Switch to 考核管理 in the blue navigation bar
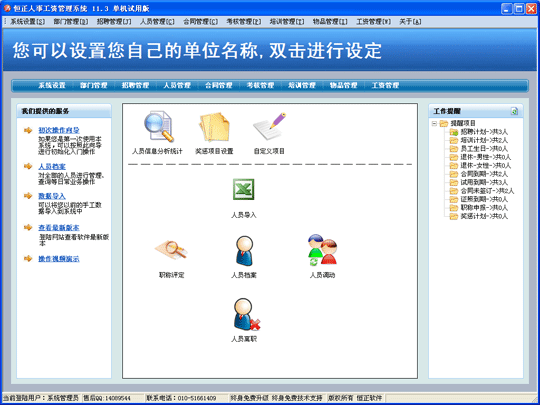The width and height of the screenshot is (540, 405). [260, 85]
